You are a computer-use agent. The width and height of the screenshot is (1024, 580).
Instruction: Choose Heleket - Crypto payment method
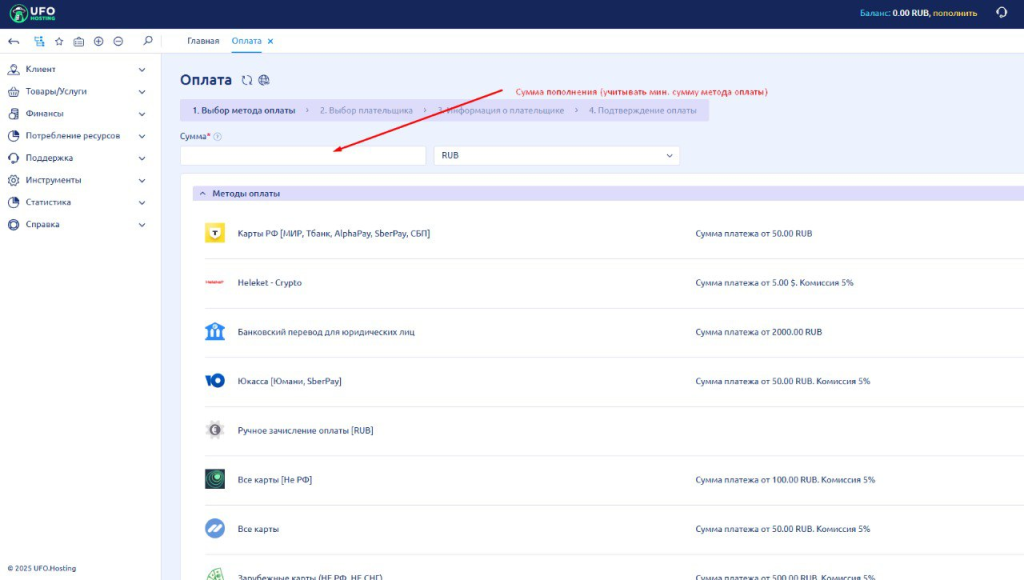(269, 283)
